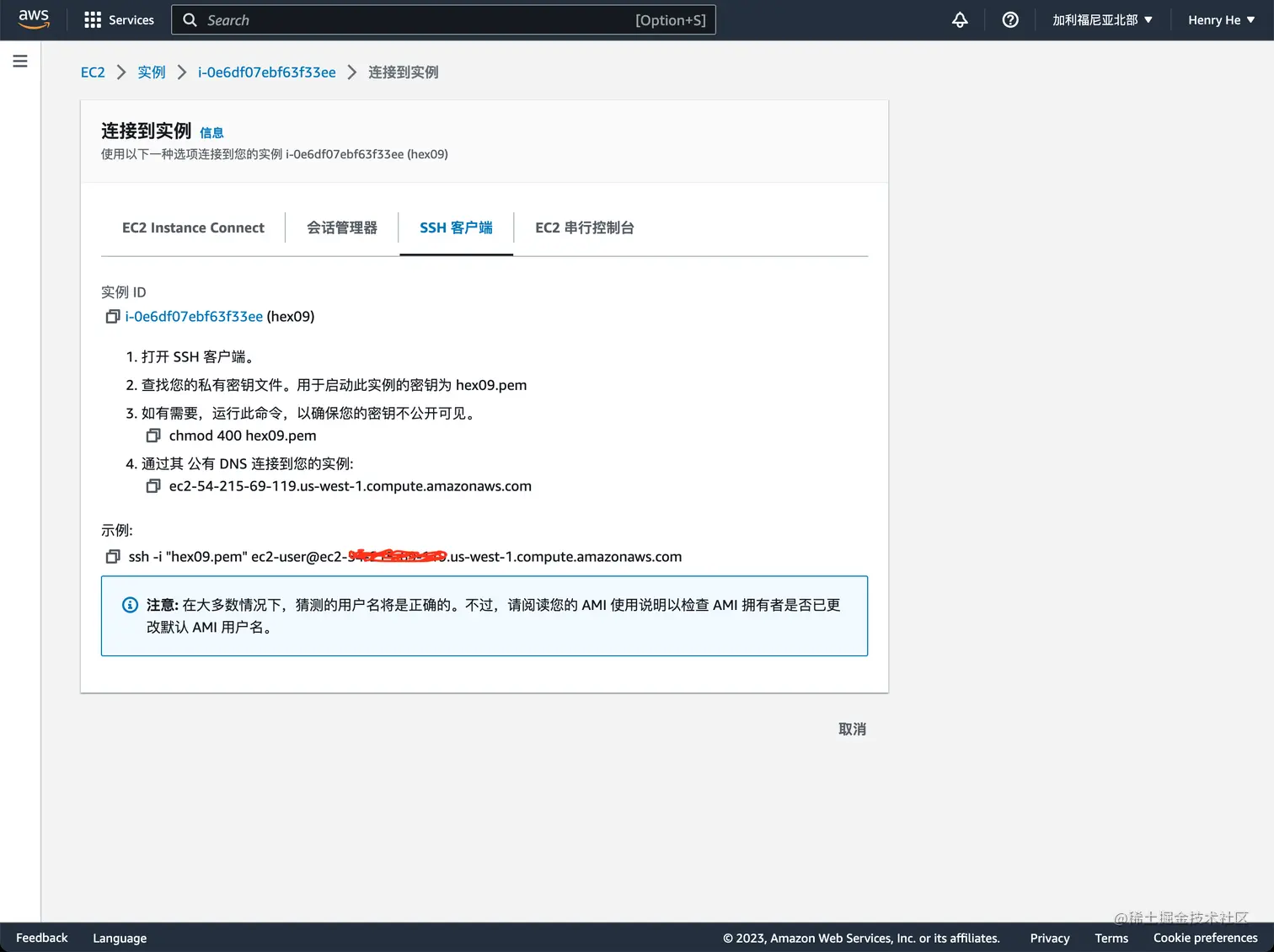The height and width of the screenshot is (952, 1274).
Task: Click the 取消 cancel button
Action: point(852,730)
